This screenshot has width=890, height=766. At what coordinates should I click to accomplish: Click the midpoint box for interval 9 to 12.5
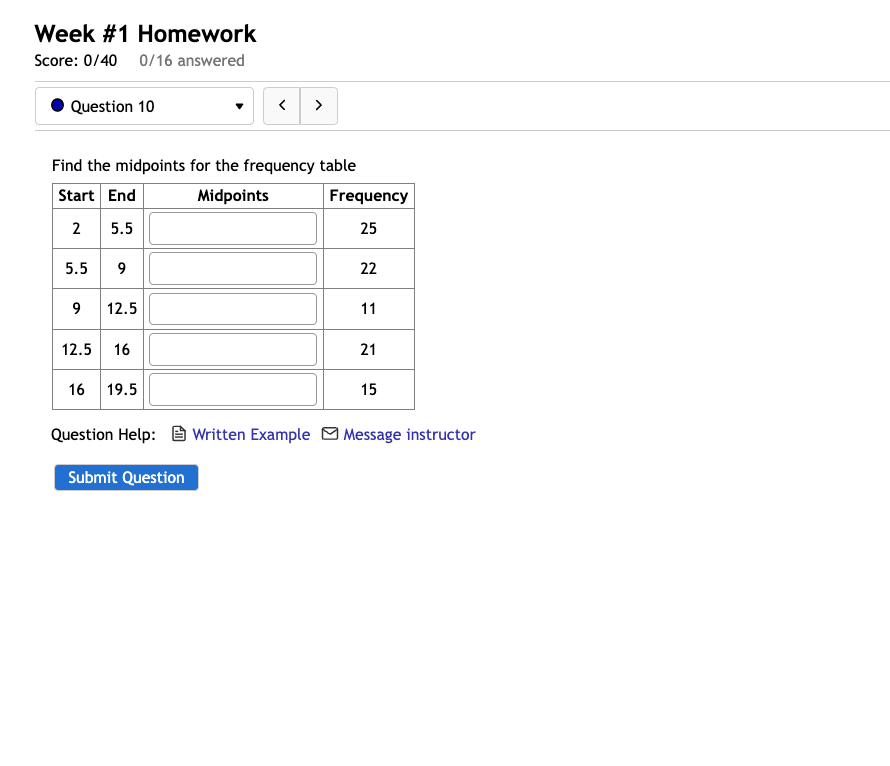click(x=232, y=308)
